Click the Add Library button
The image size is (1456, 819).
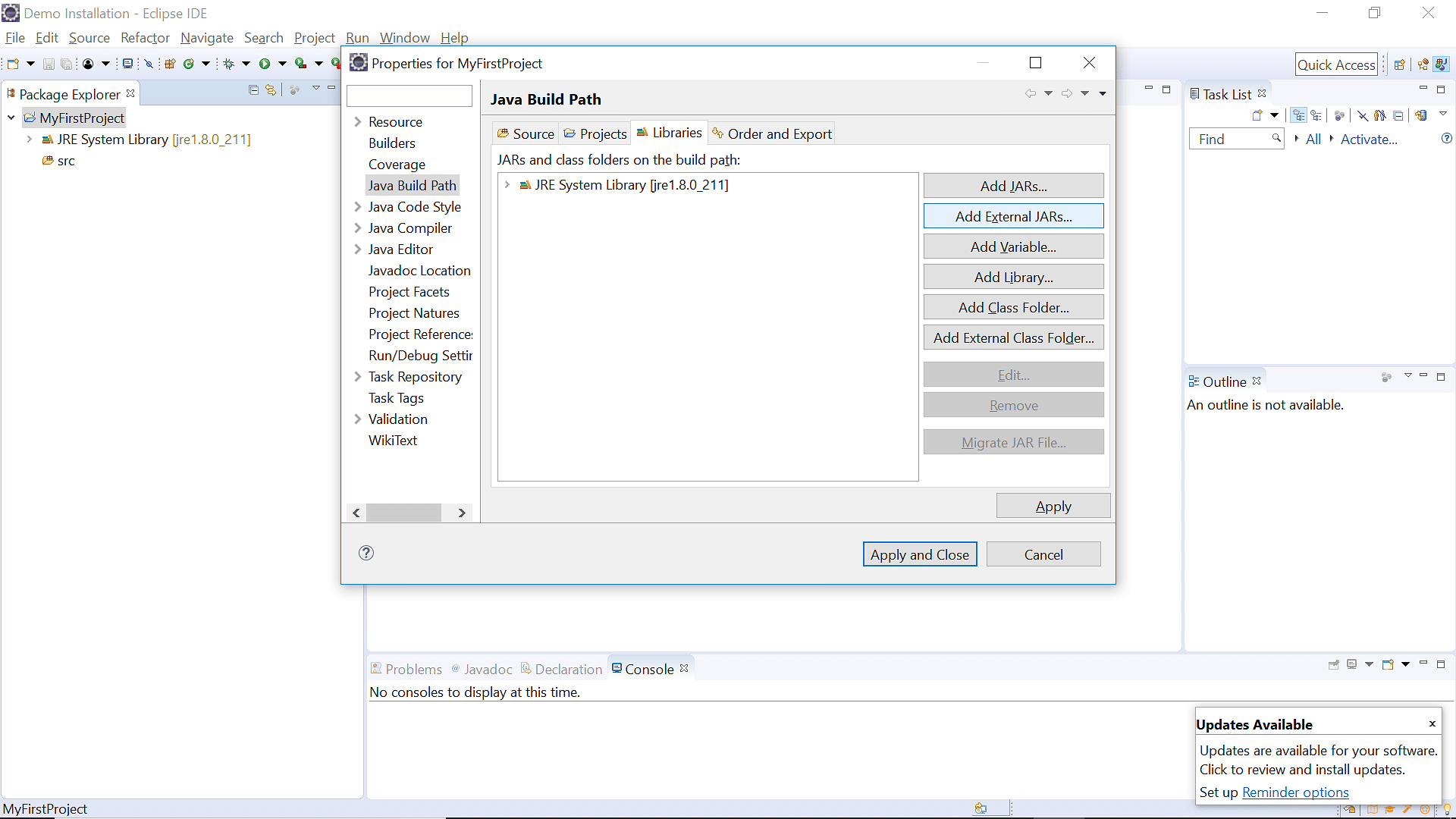1013,277
